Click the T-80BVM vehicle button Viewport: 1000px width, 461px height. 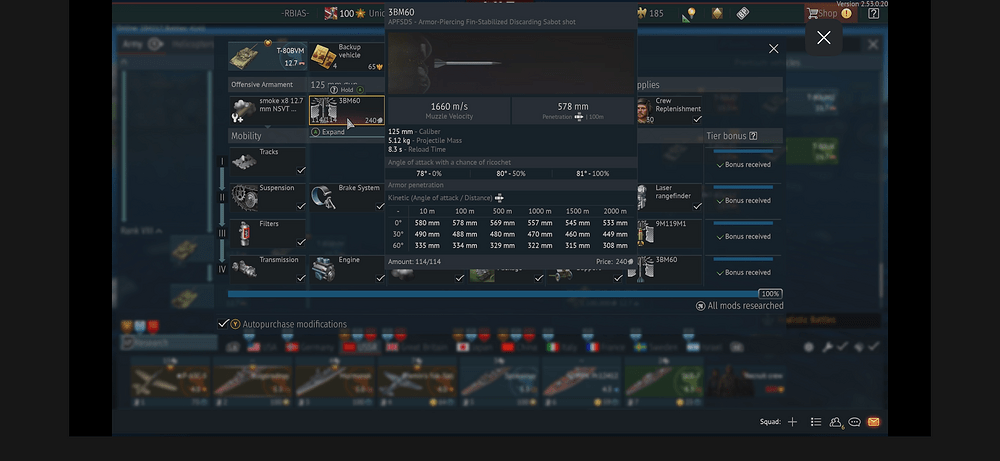coord(264,56)
